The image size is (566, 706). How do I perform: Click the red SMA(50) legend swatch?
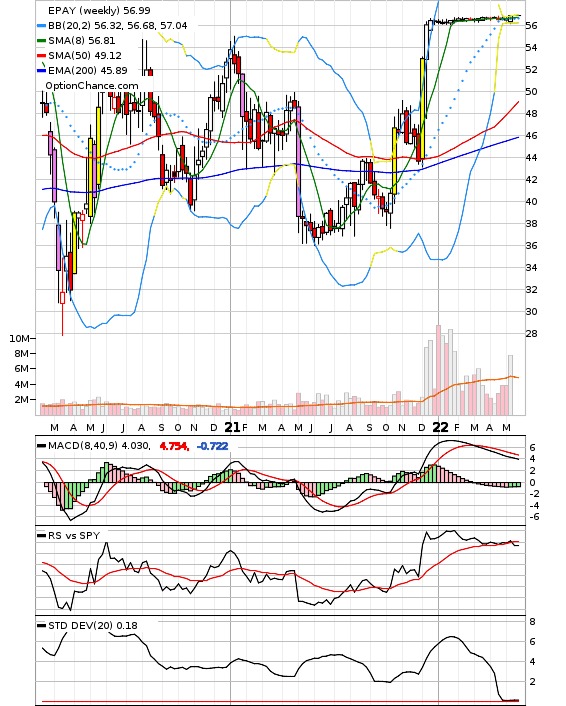click(41, 55)
